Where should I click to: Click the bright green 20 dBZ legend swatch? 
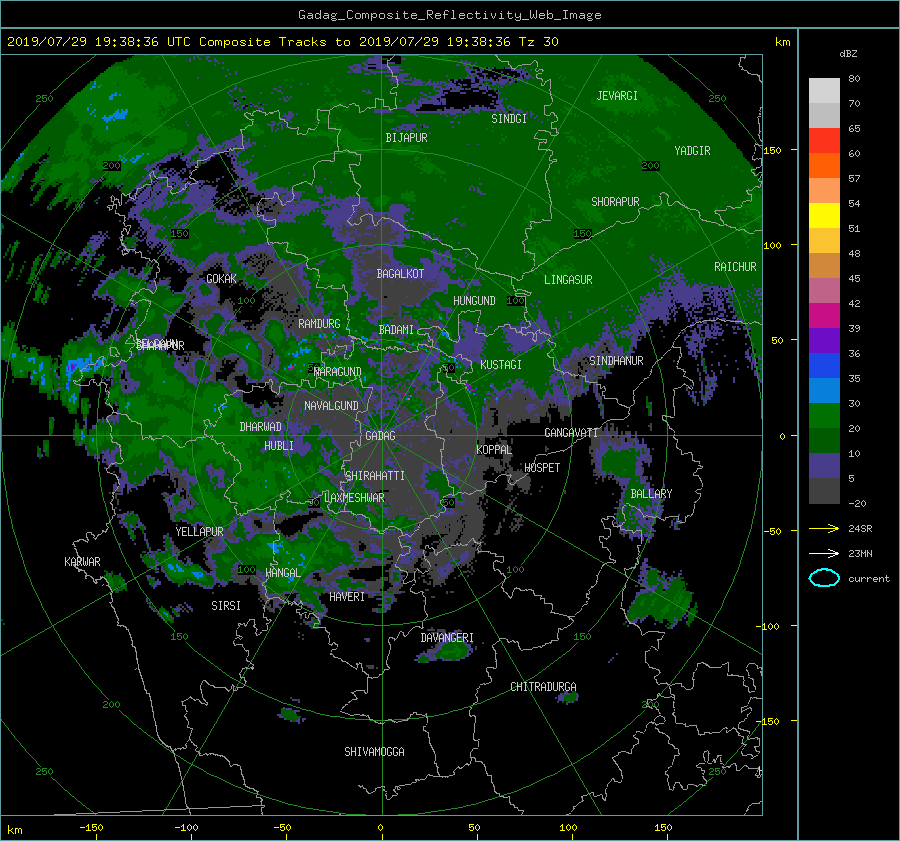pyautogui.click(x=824, y=416)
